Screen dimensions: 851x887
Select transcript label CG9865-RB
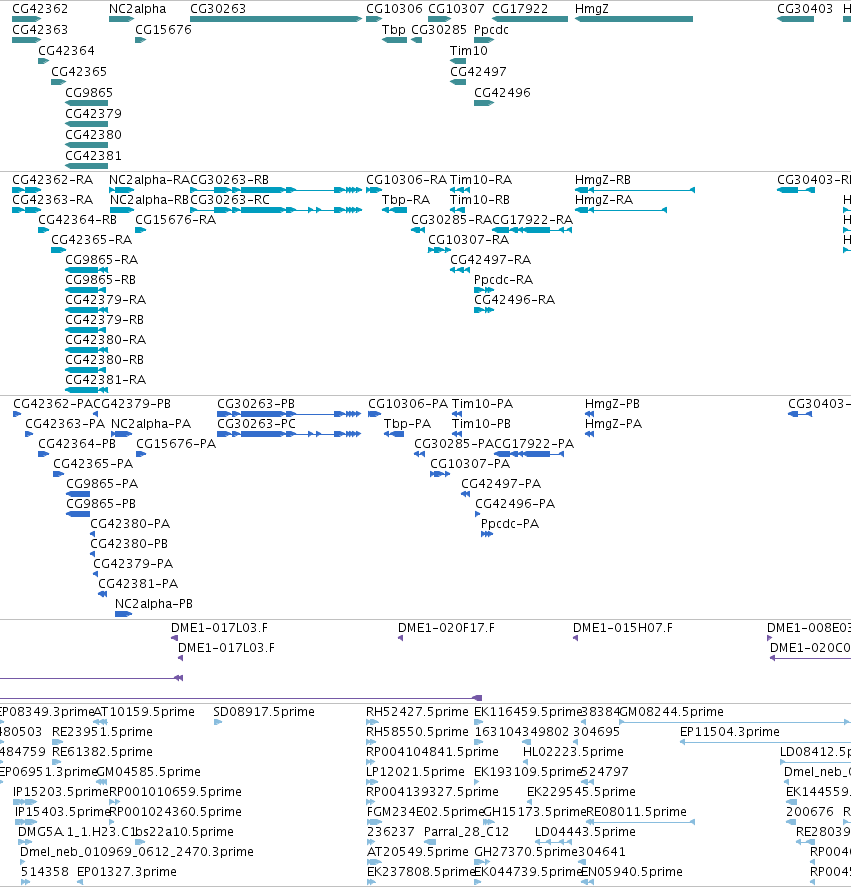100,279
